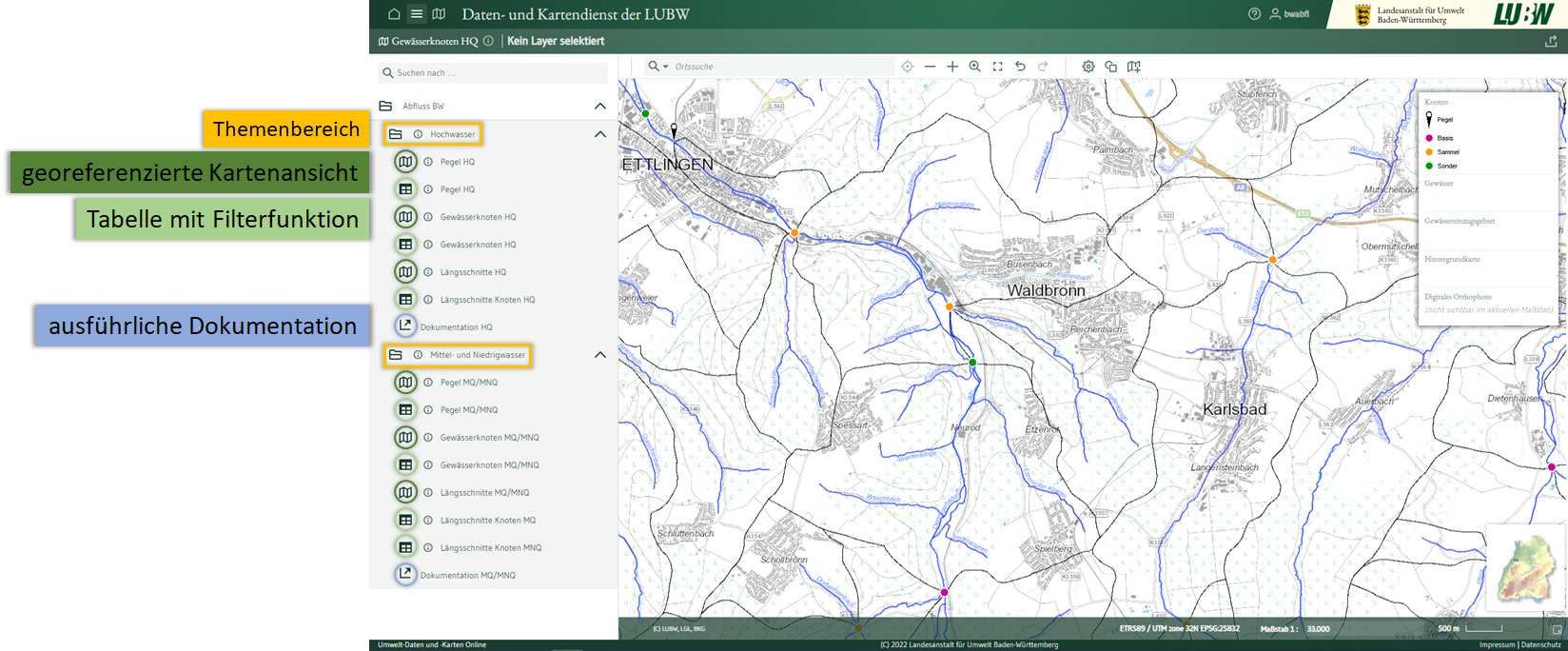Zoom out with the minus icon
Image resolution: width=1568 pixels, height=651 pixels.
click(930, 67)
